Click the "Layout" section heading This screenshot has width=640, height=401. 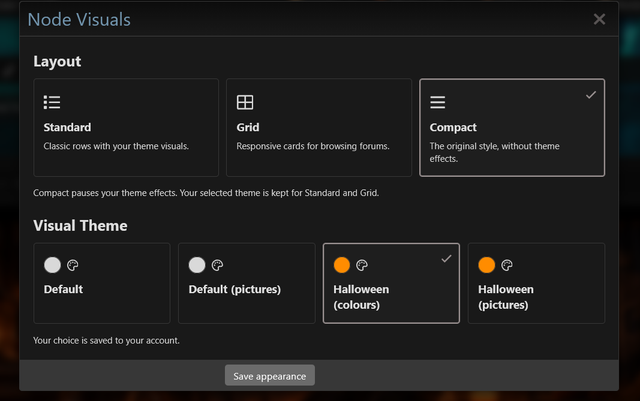(x=57, y=61)
